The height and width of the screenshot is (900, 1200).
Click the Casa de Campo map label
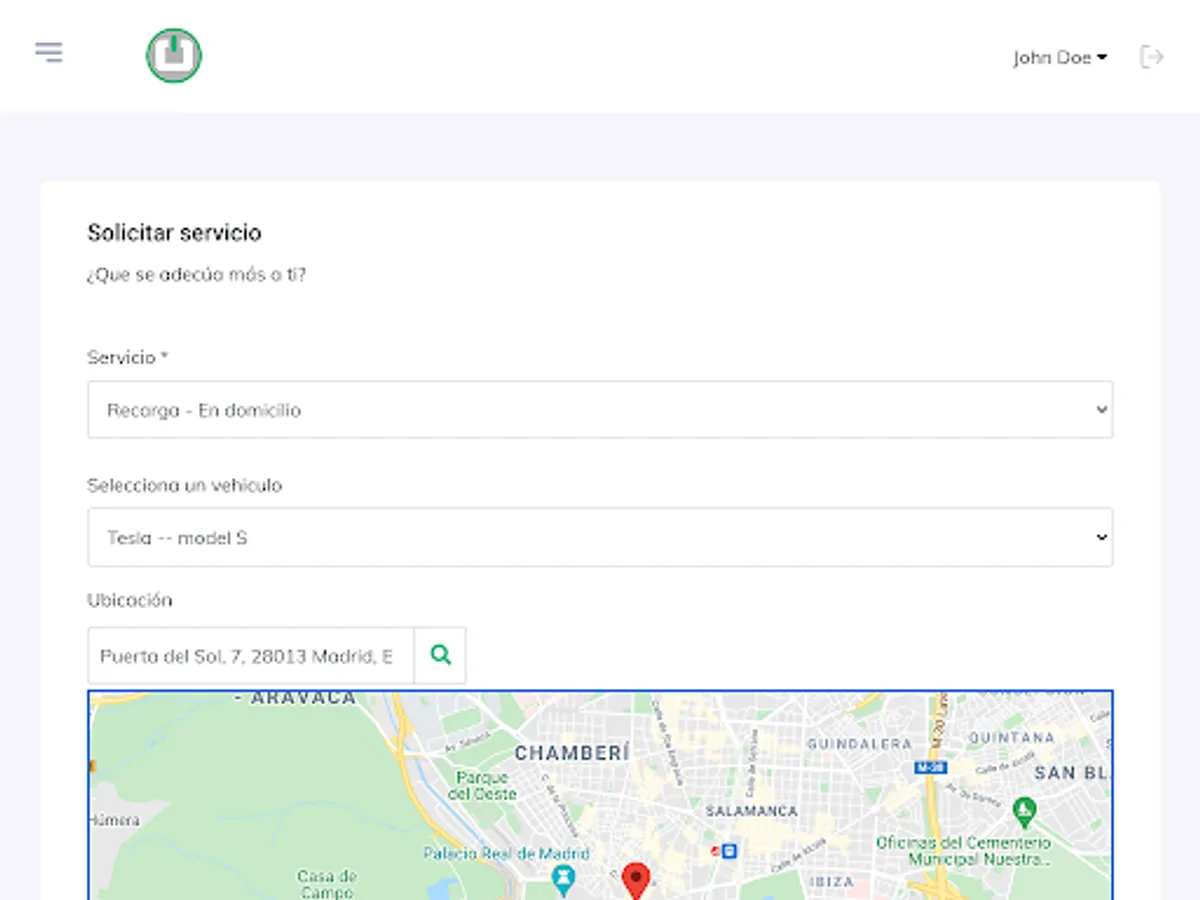(327, 884)
